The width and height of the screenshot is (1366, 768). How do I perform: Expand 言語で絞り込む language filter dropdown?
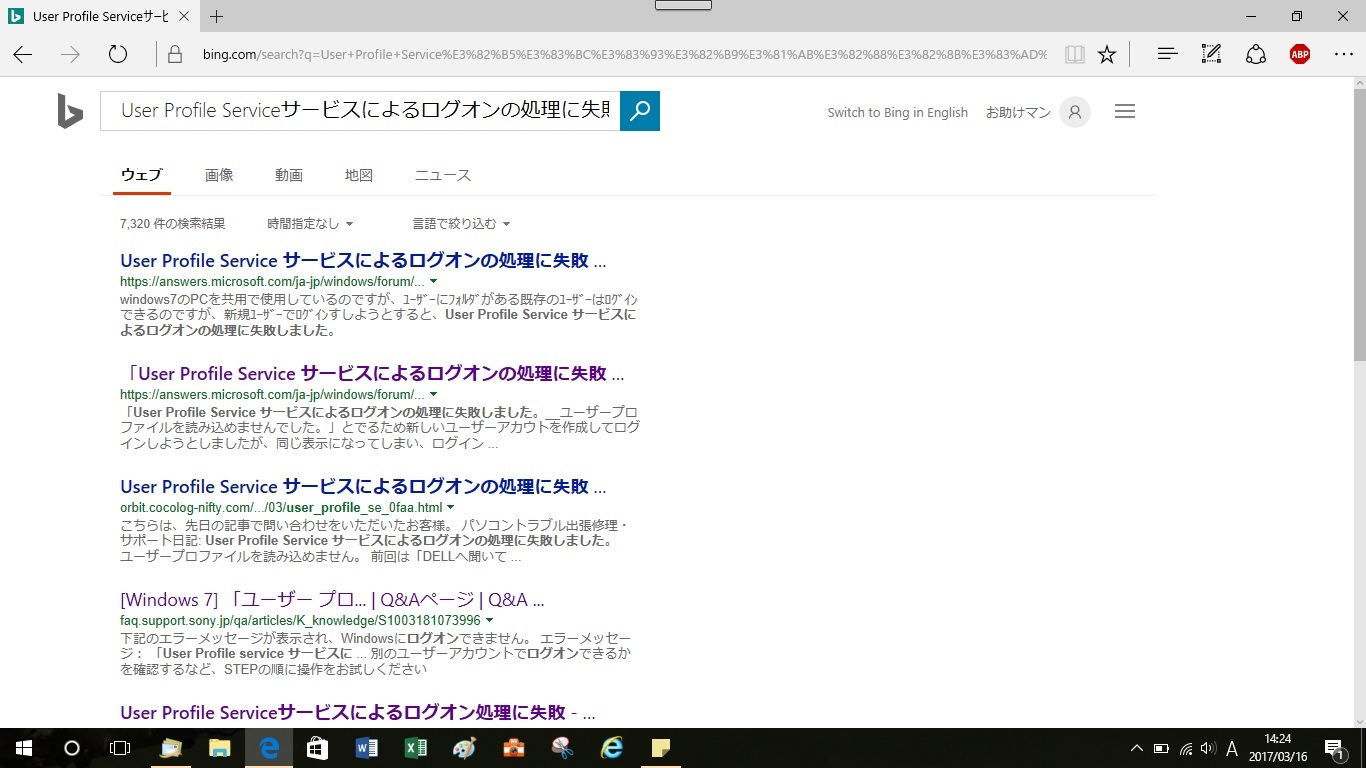coord(461,224)
